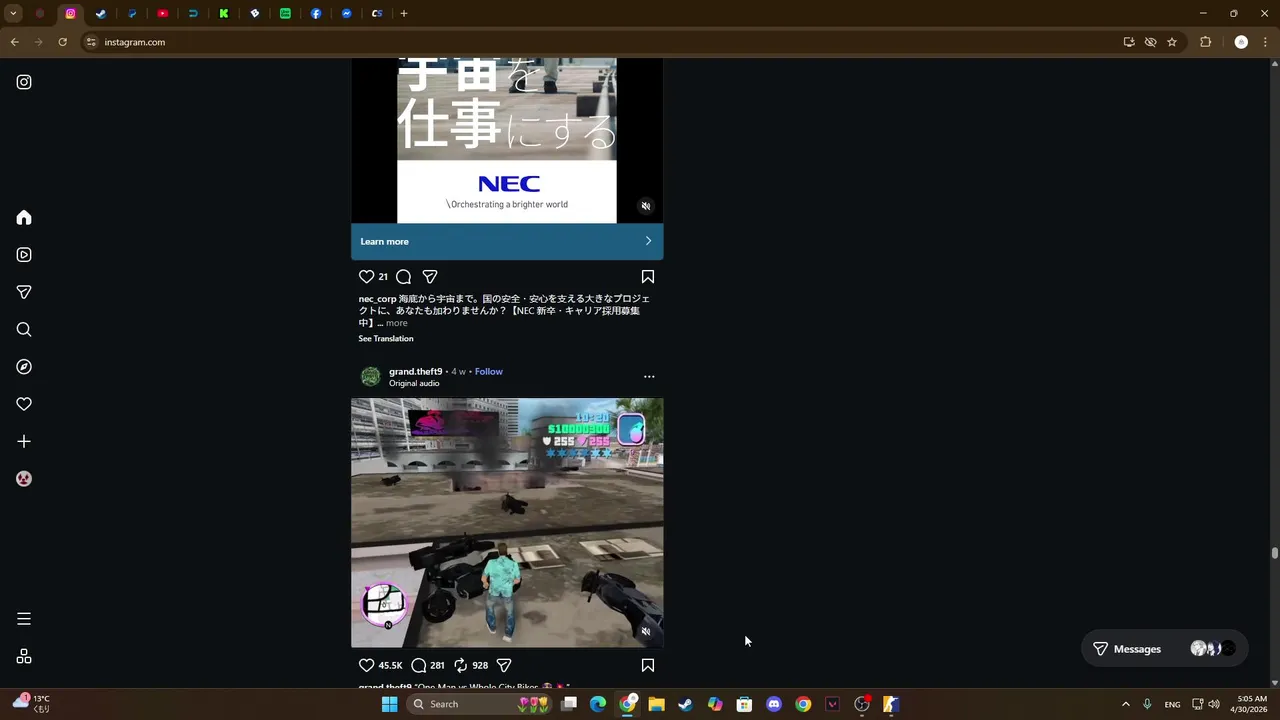Open profile avatar in the sidebar
Viewport: 1280px width, 720px height.
coord(24,479)
